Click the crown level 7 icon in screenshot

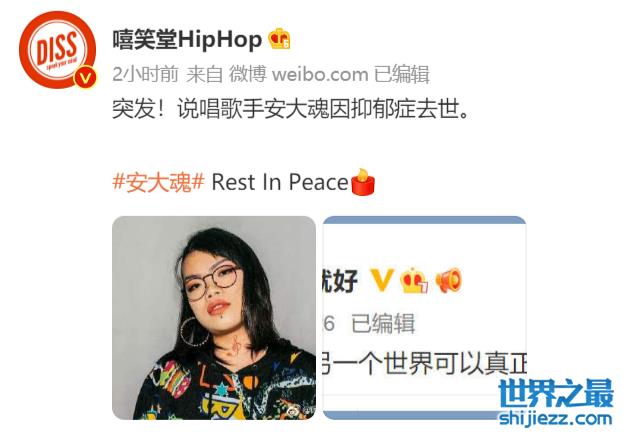click(x=414, y=280)
